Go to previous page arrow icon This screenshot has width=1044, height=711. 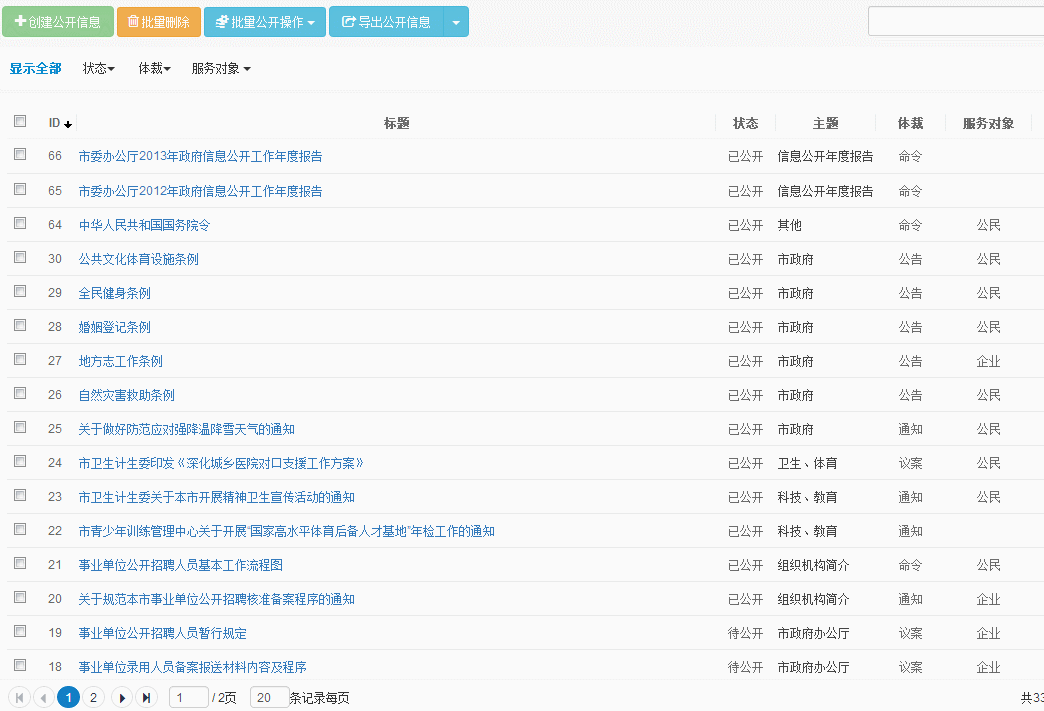tap(44, 698)
